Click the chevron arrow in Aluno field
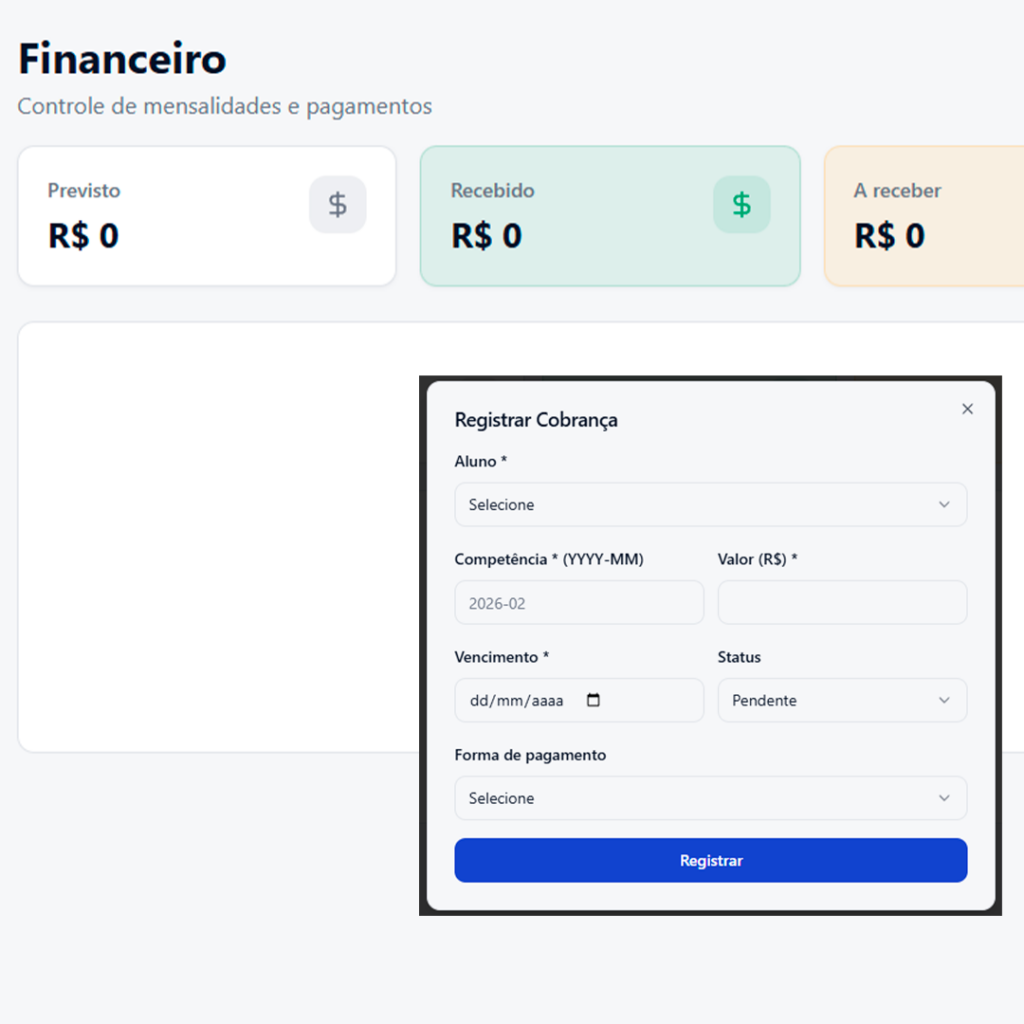 [944, 505]
